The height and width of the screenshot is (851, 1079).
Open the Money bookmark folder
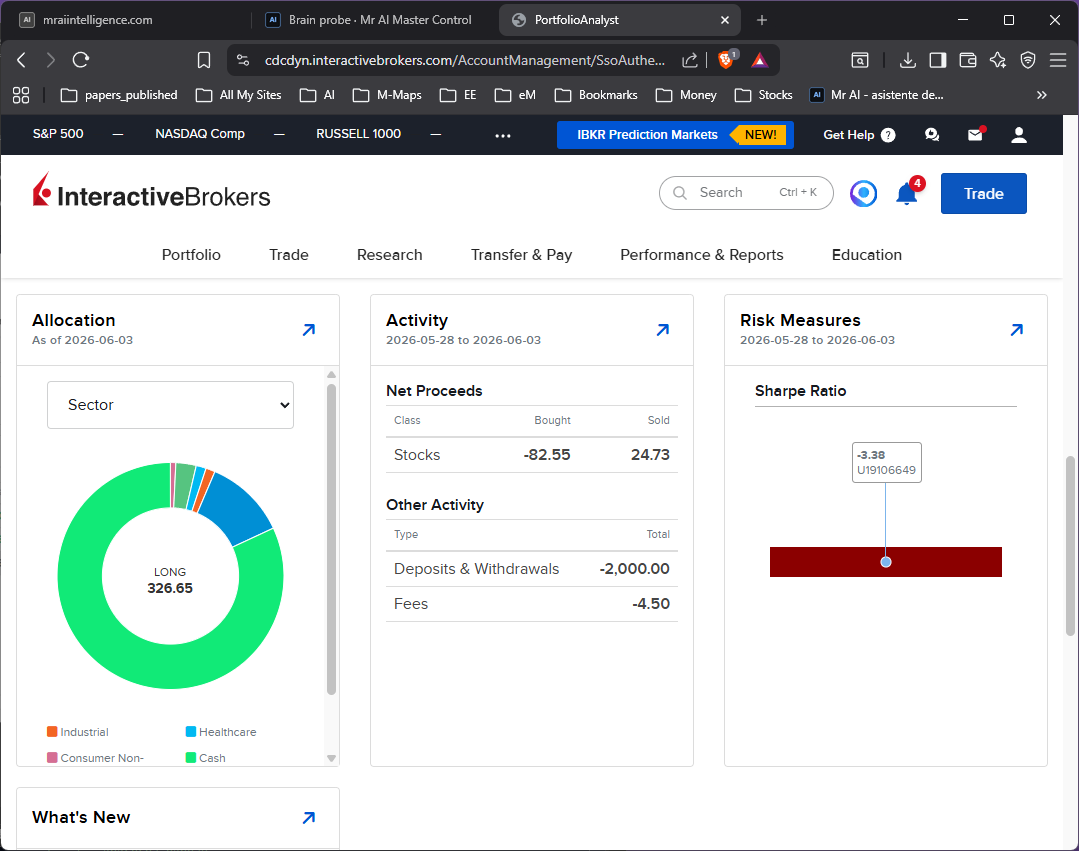686,95
